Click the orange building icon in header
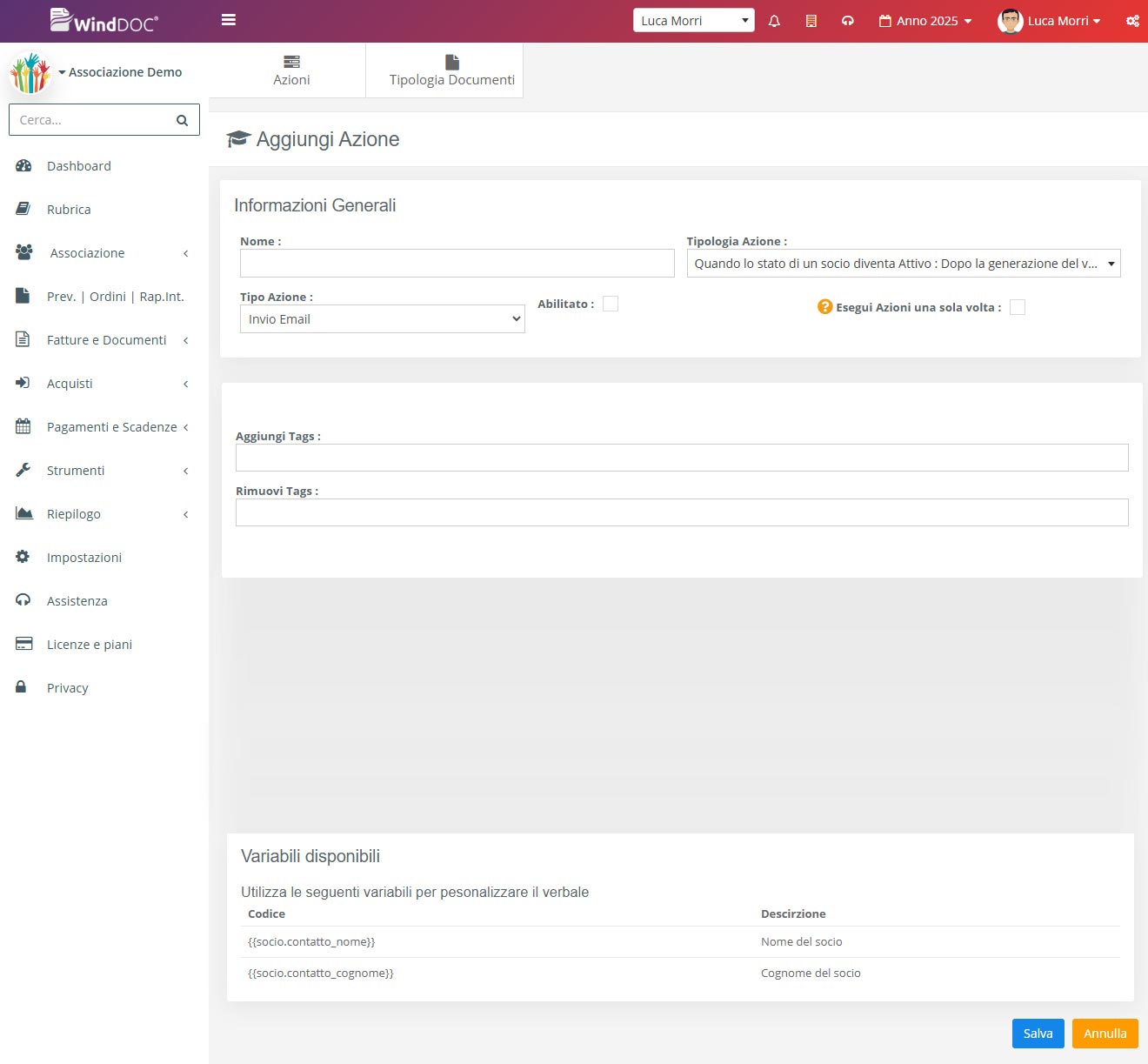 coord(811,21)
